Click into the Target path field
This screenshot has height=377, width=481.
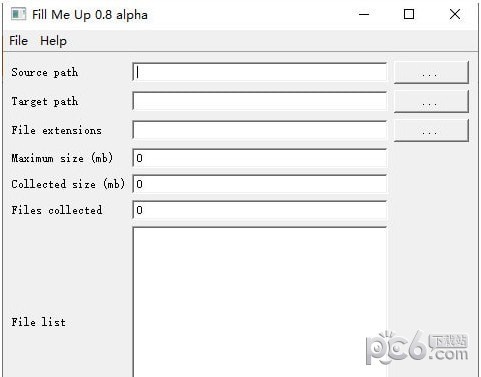pyautogui.click(x=260, y=101)
